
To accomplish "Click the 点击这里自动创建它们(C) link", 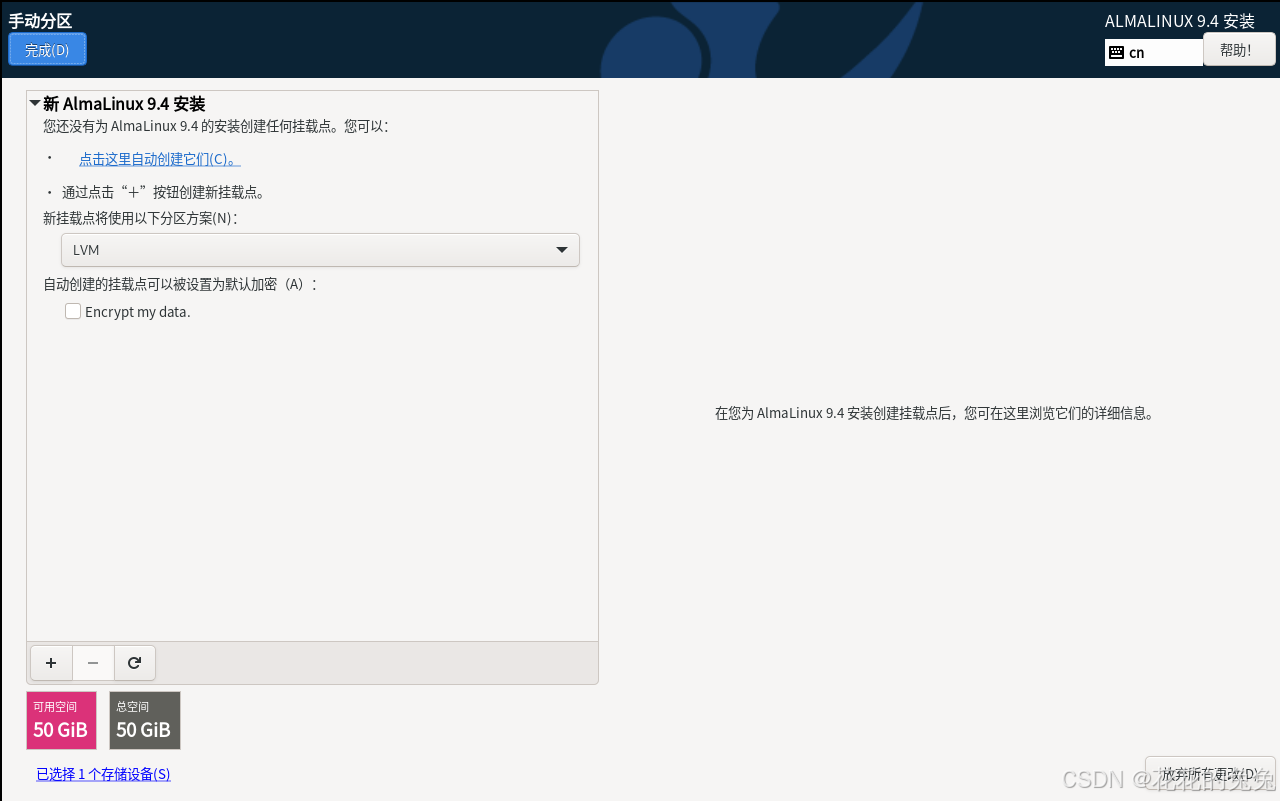I will (x=160, y=159).
